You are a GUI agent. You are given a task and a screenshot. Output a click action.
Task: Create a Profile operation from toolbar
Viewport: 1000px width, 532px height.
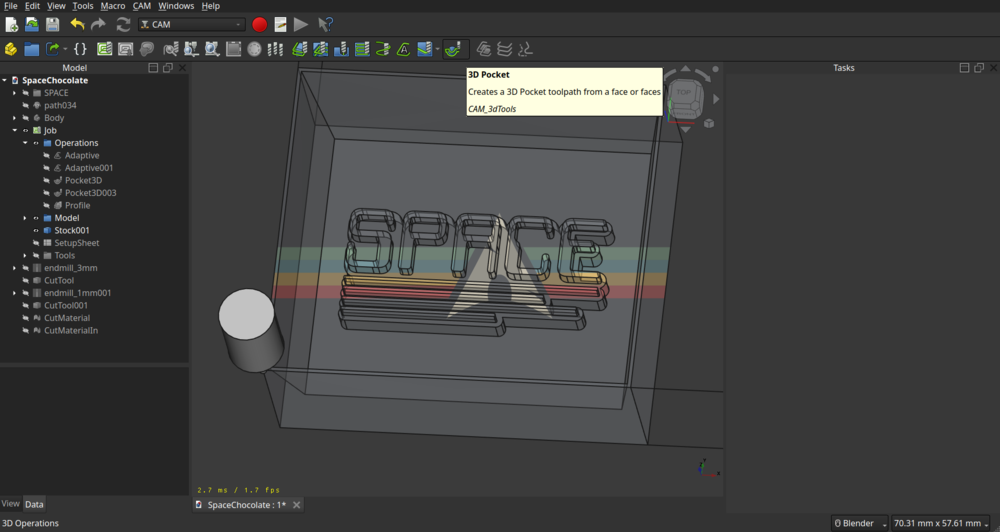tap(300, 49)
